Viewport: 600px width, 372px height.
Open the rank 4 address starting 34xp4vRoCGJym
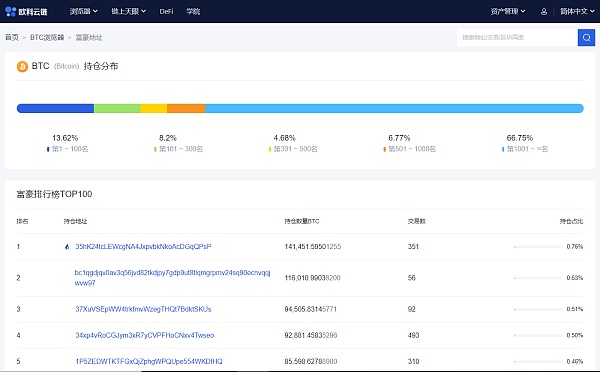[145, 335]
